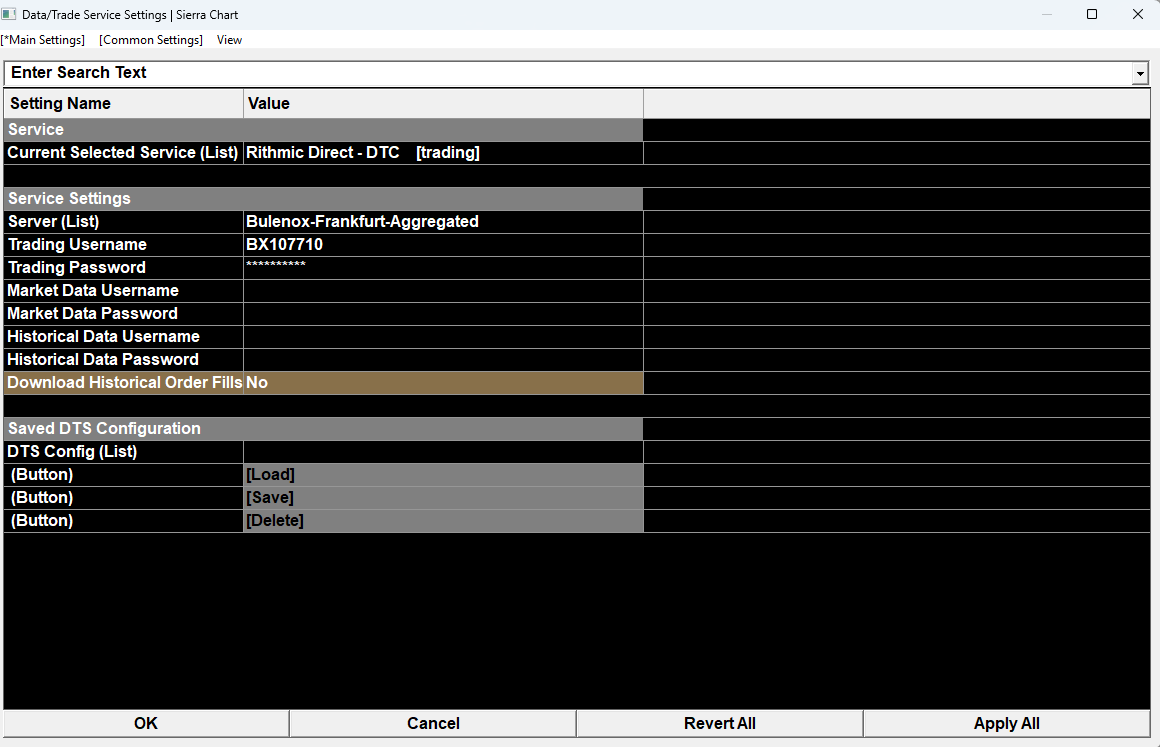This screenshot has height=747, width=1160.
Task: Select the Service section header
Action: [323, 130]
